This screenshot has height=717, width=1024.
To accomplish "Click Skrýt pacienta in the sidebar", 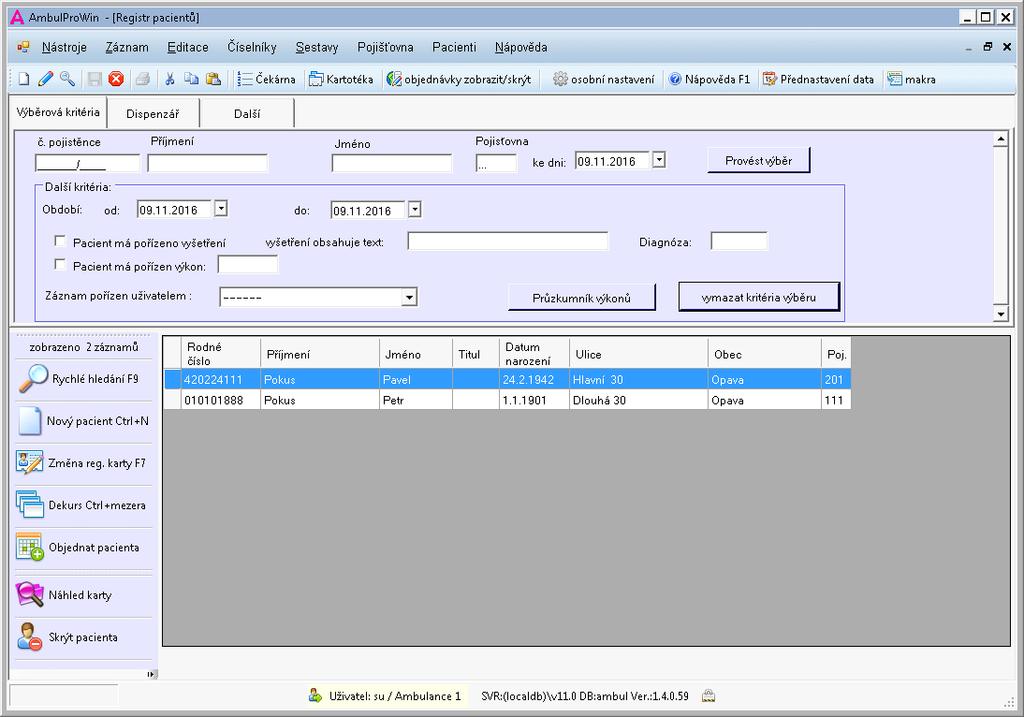I will tap(83, 637).
